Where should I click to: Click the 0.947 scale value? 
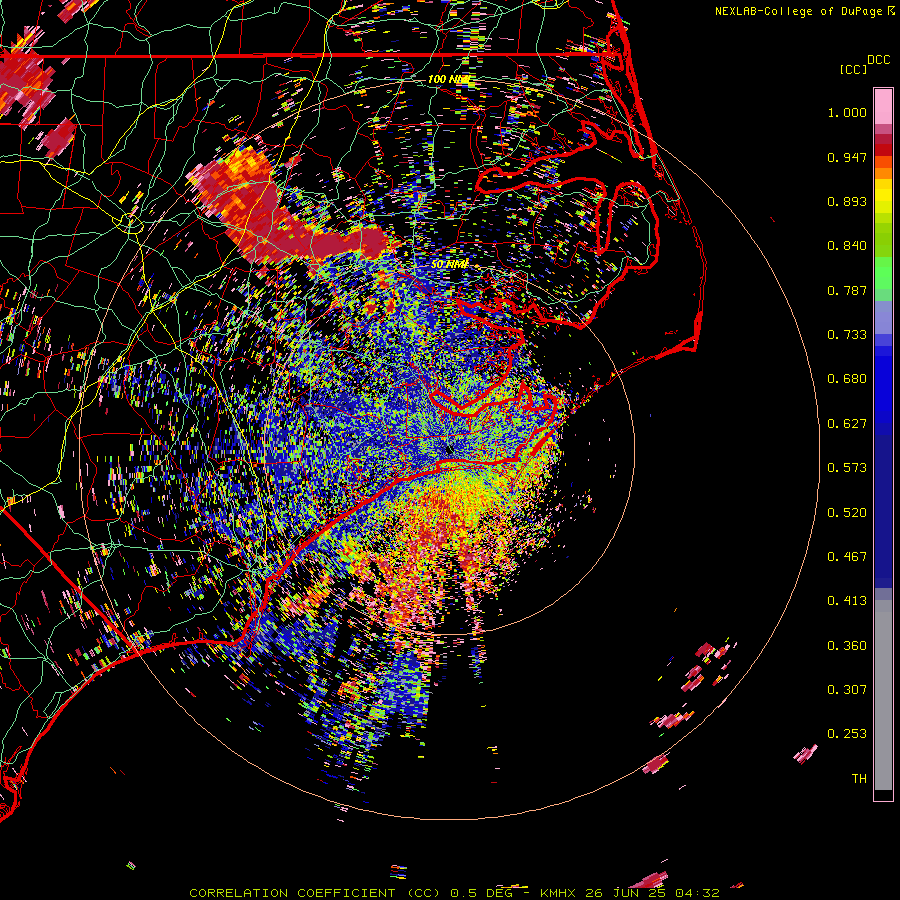click(x=847, y=157)
